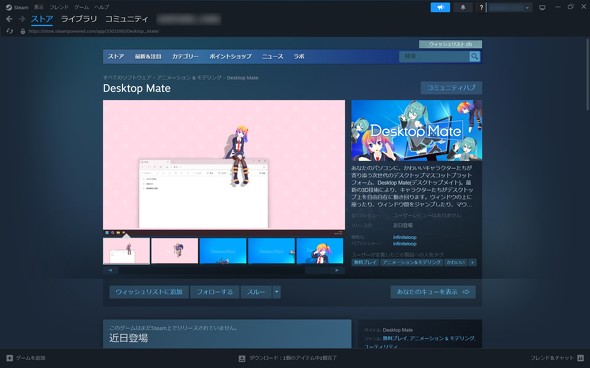This screenshot has width=590, height=368.
Task: Open the ニュース nav item
Action: pos(272,56)
